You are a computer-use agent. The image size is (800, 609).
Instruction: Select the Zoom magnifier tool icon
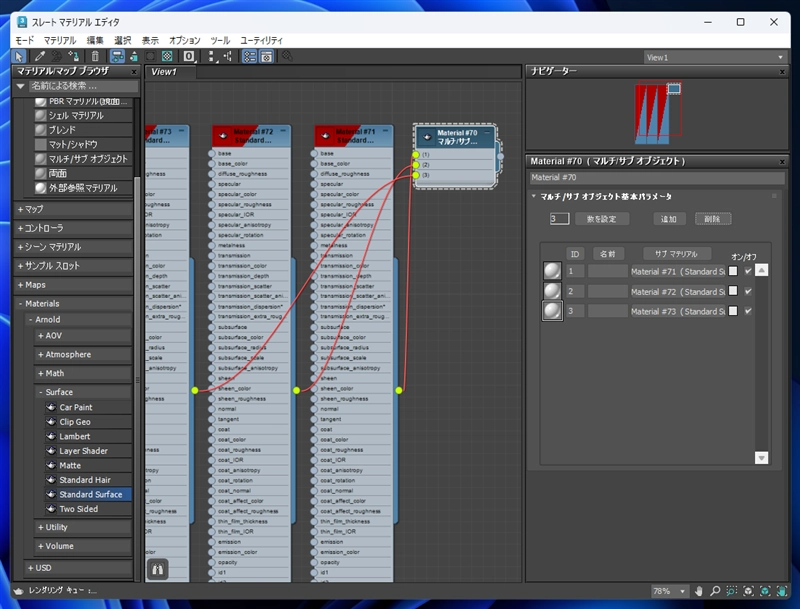click(x=715, y=591)
